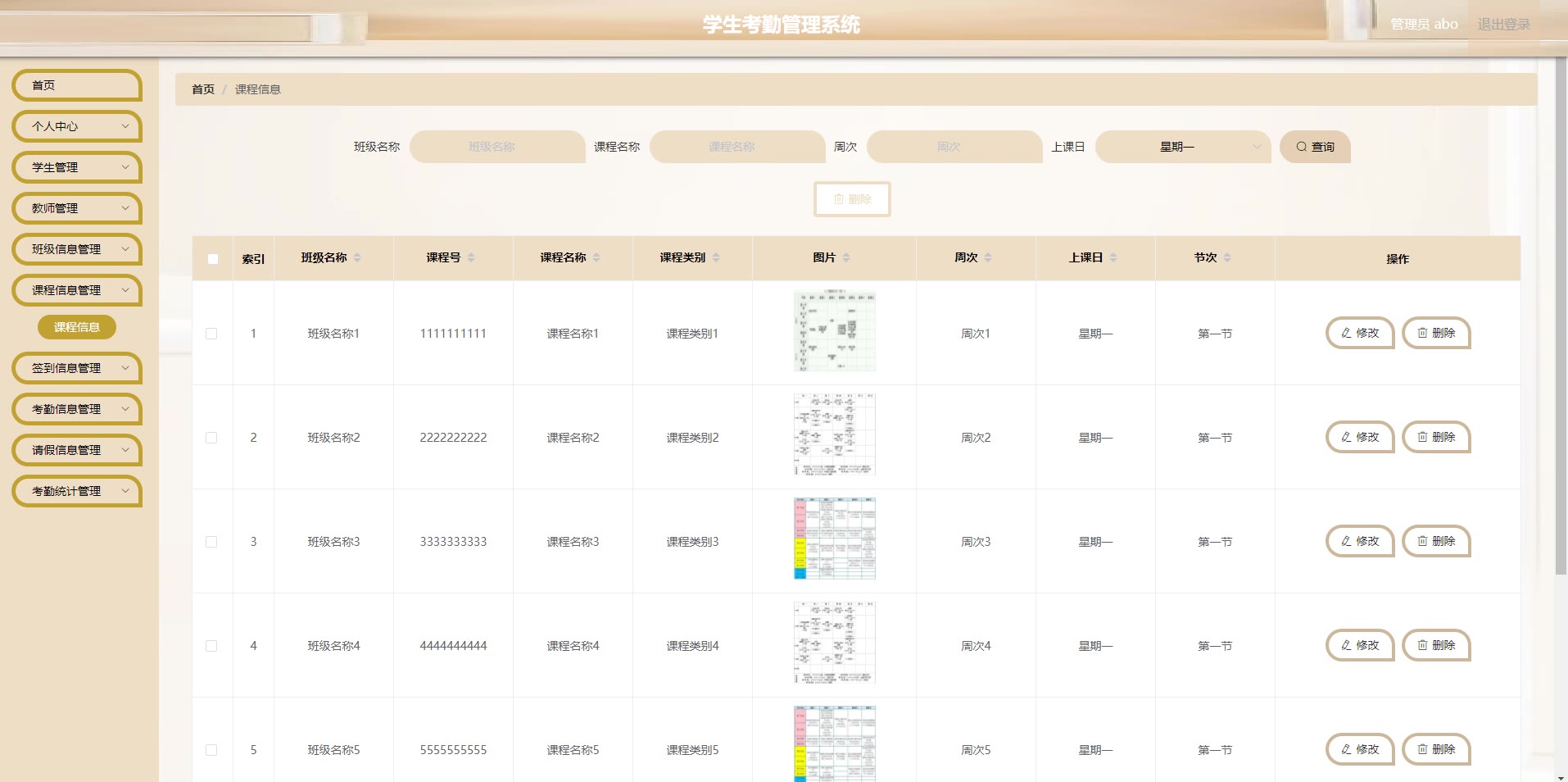
Task: Open the timetable image in row 2
Action: coord(834,434)
